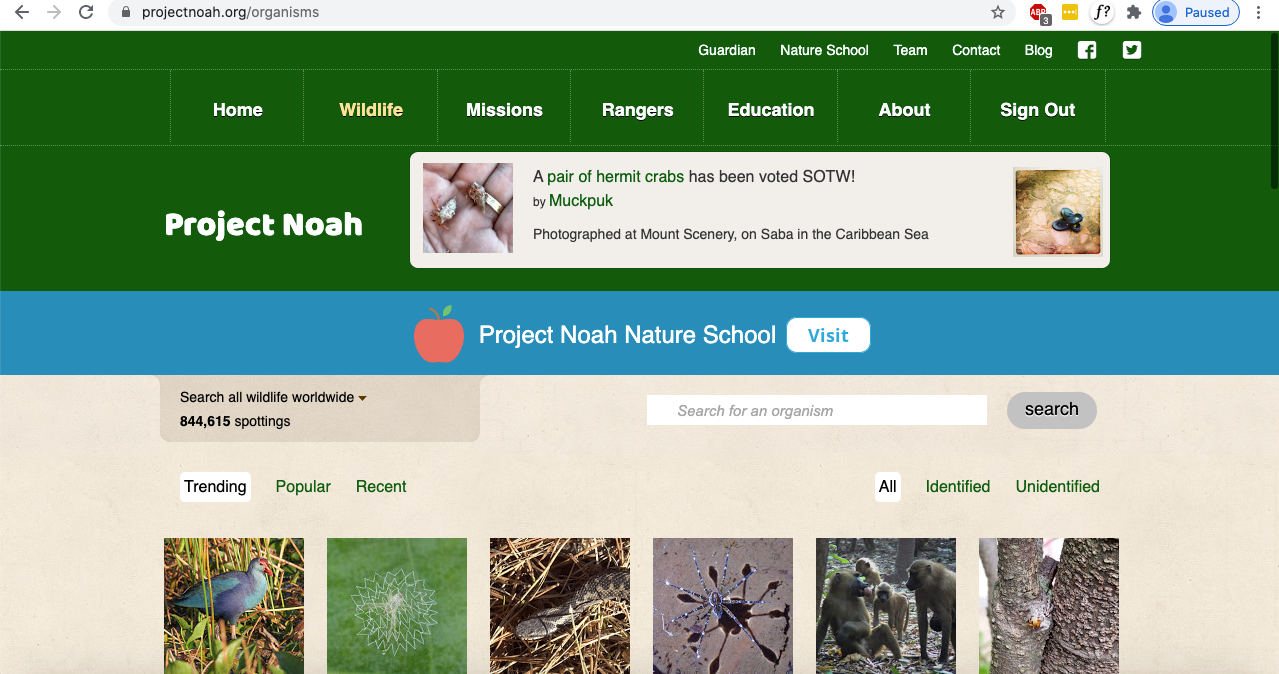Click the yellow extension icon
The width and height of the screenshot is (1279, 674).
pos(1069,13)
